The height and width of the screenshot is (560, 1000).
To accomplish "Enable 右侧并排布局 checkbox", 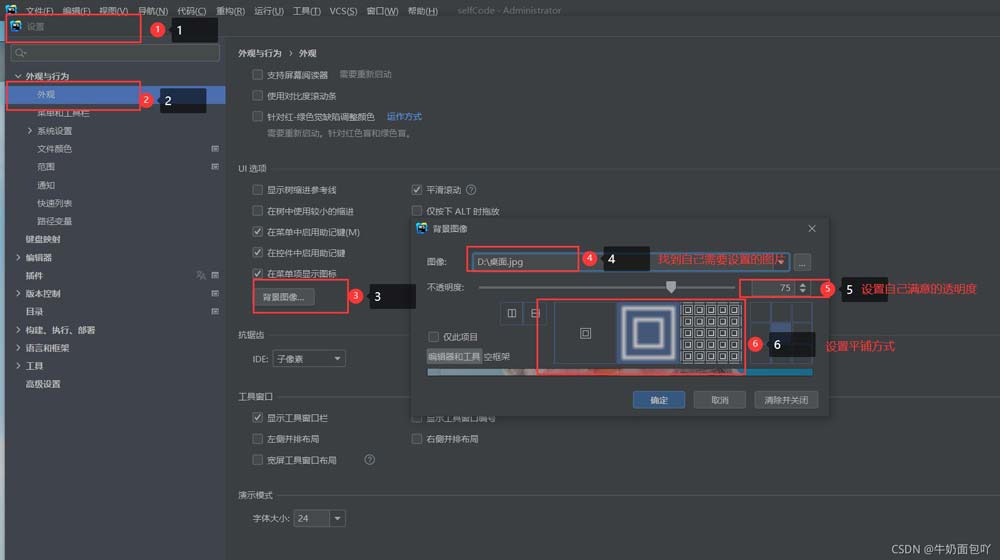I will coord(416,439).
